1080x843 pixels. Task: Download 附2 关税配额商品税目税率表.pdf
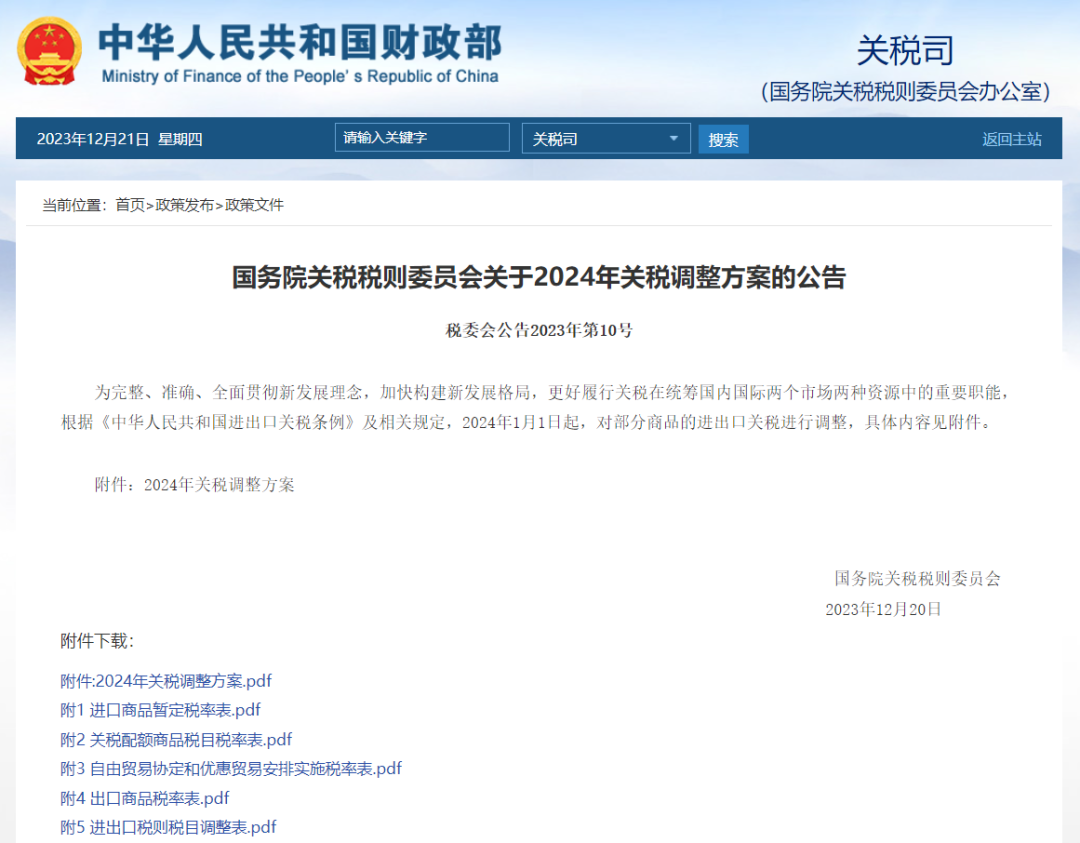[x=176, y=739]
